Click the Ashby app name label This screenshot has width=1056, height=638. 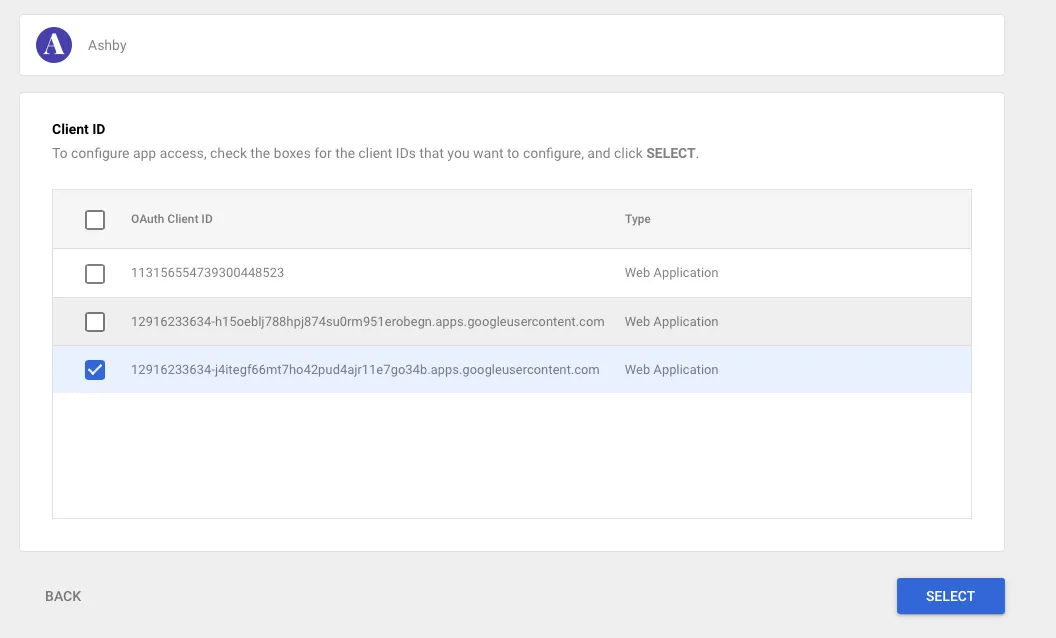point(107,45)
